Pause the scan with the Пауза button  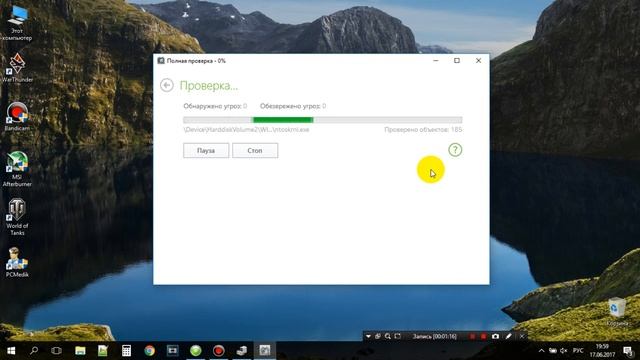coord(206,151)
